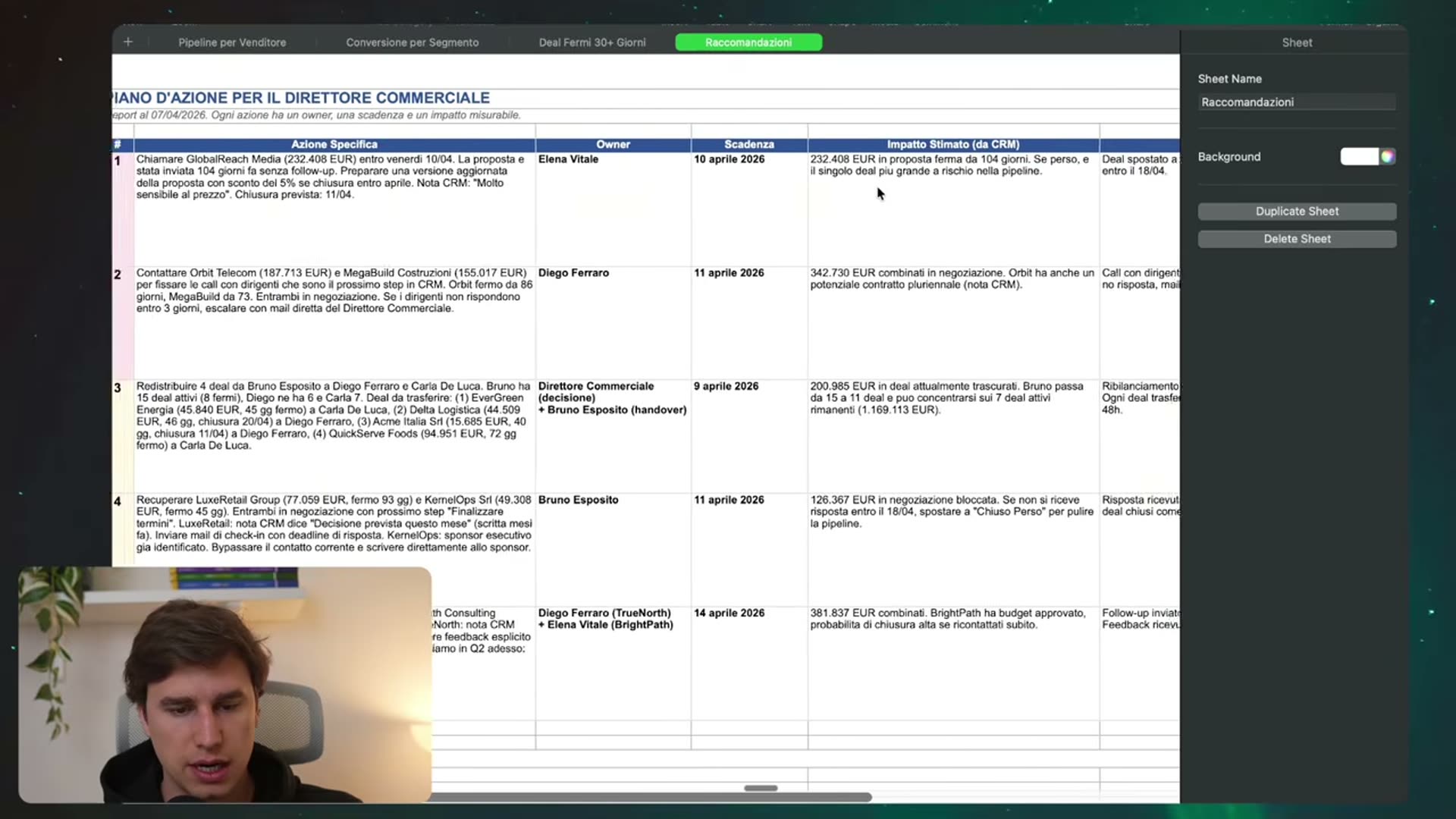Image resolution: width=1456 pixels, height=819 pixels.
Task: Switch to the Pipeline per Venditore sheet tab
Action: point(232,42)
